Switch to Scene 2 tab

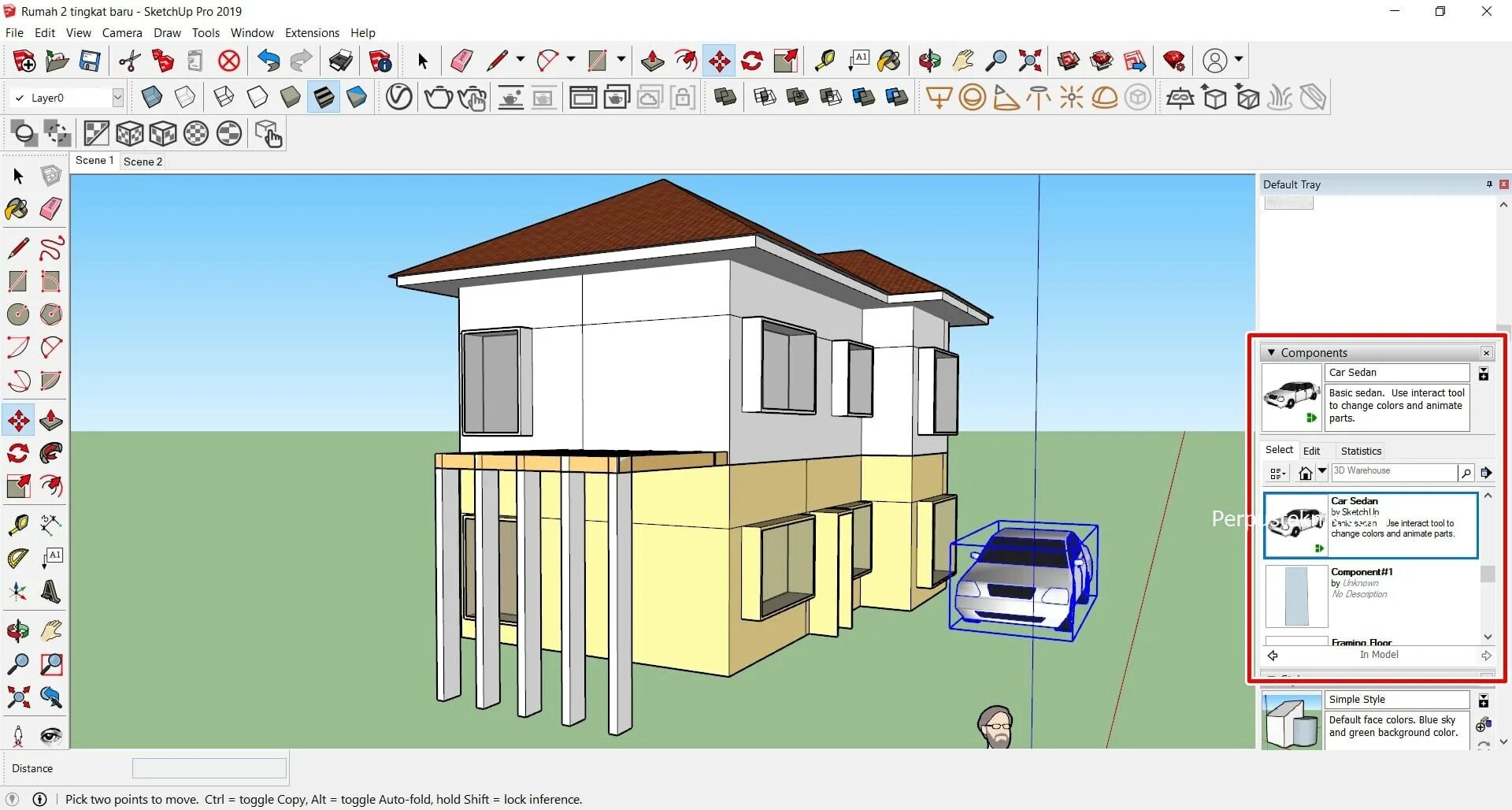143,162
